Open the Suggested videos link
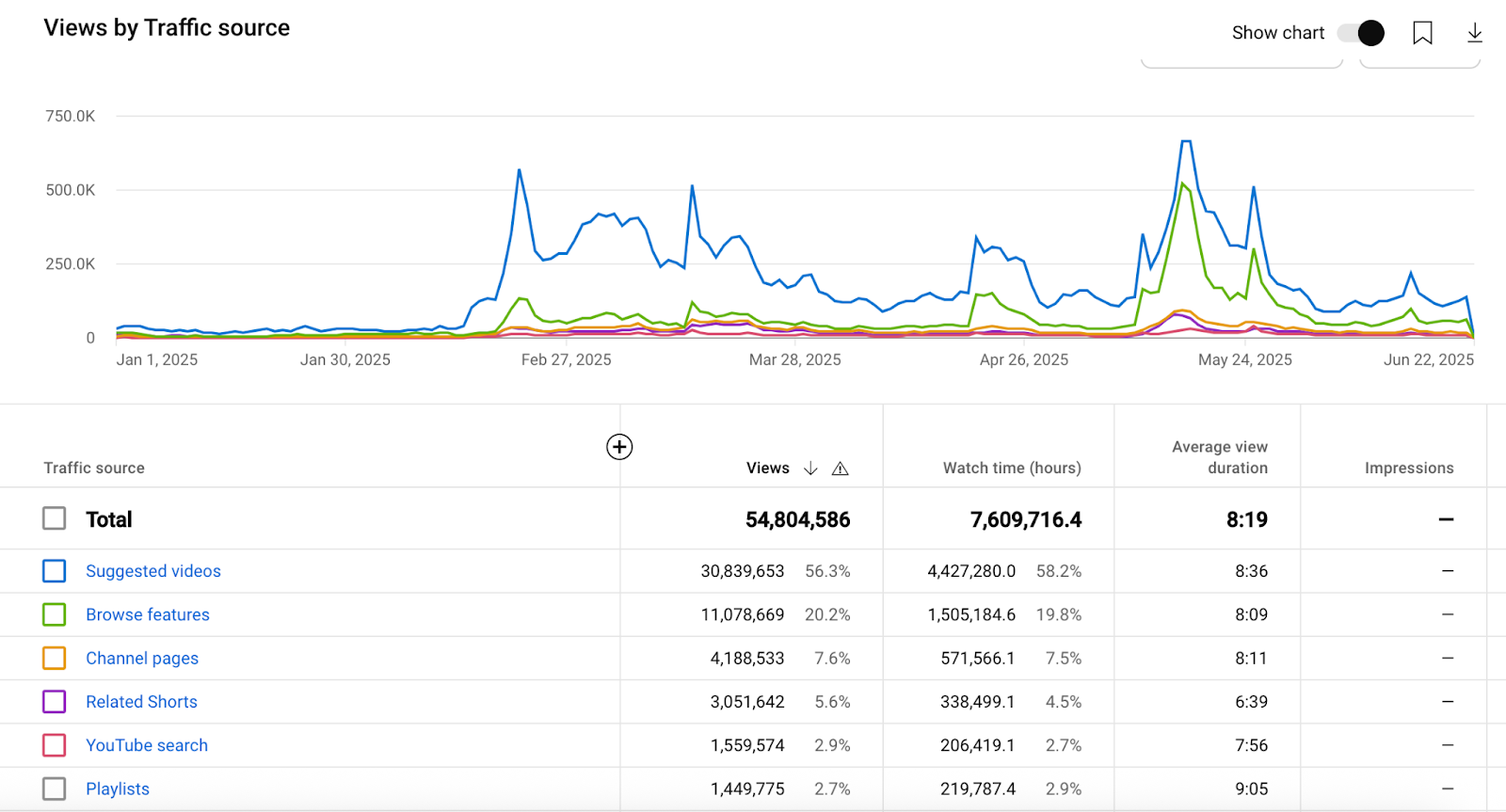This screenshot has height=812, width=1506. 153,571
